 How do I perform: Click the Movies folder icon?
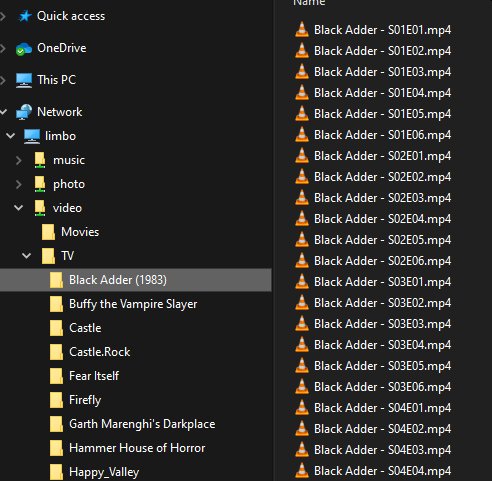(x=48, y=232)
